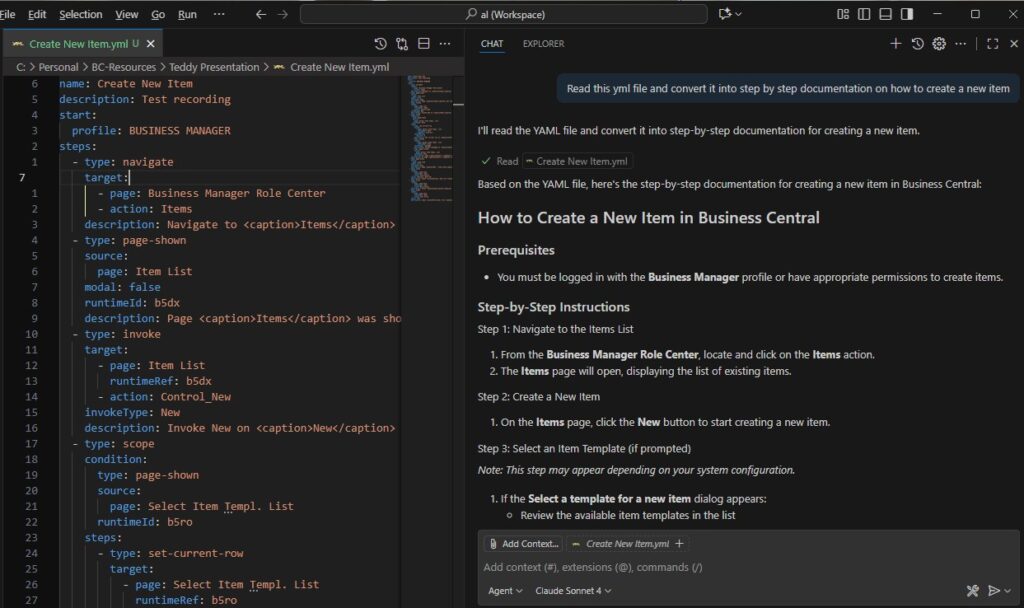
Task: Go forward with the right arrow
Action: [283, 14]
